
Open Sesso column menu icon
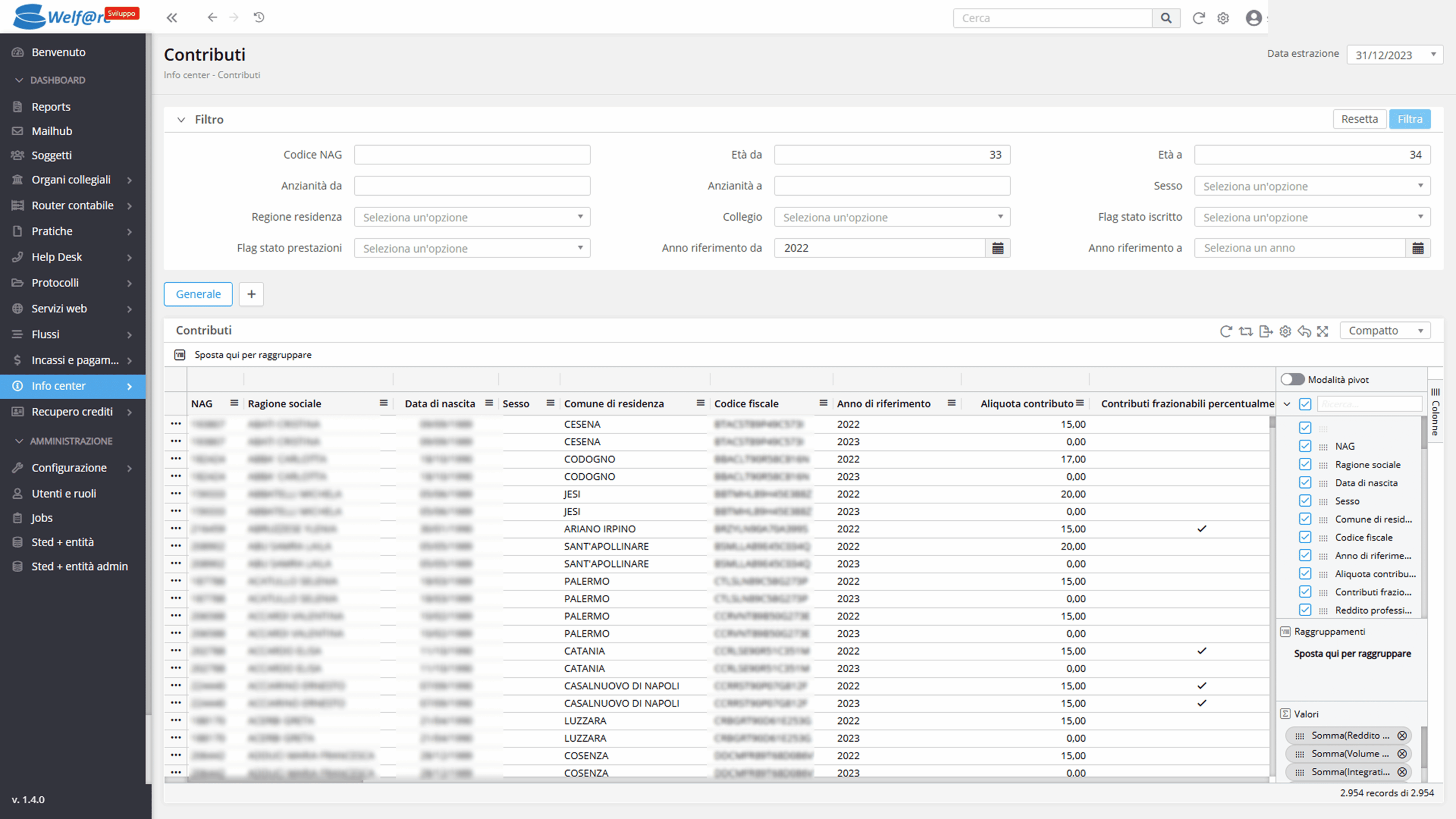(550, 403)
